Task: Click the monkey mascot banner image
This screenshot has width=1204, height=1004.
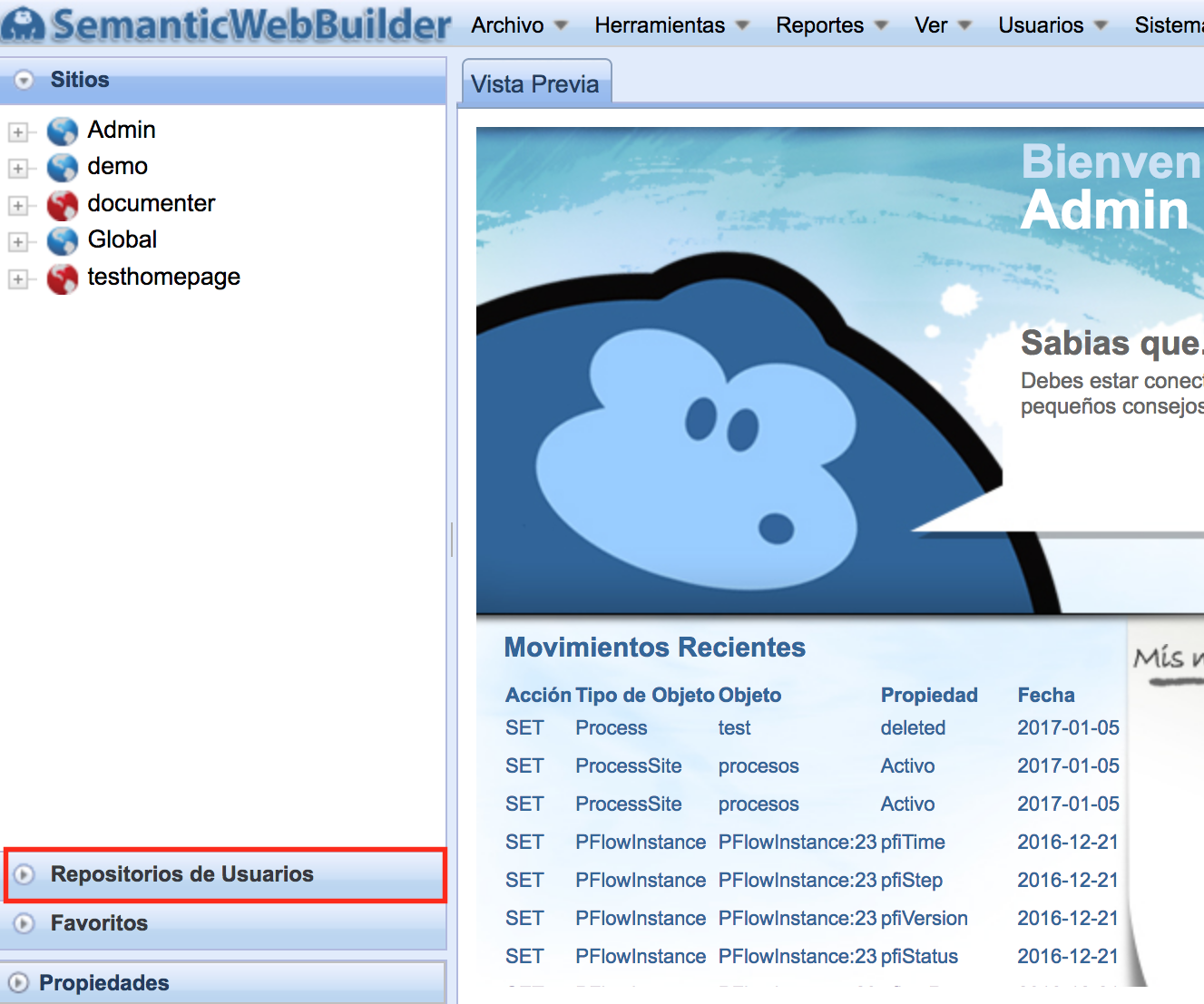Action: pyautogui.click(x=840, y=371)
